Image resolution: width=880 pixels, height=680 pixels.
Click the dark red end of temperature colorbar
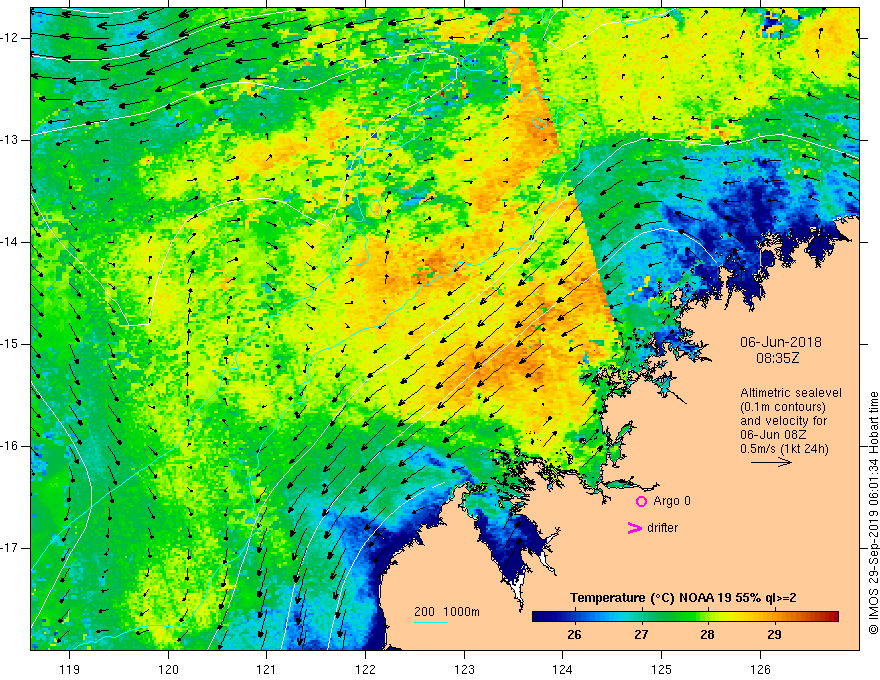(x=833, y=617)
